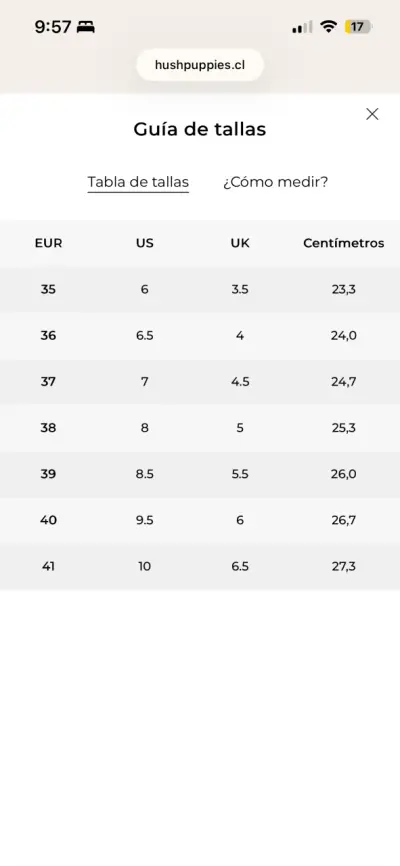This screenshot has height=866, width=400.
Task: Select the EUR column header
Action: 48,244
